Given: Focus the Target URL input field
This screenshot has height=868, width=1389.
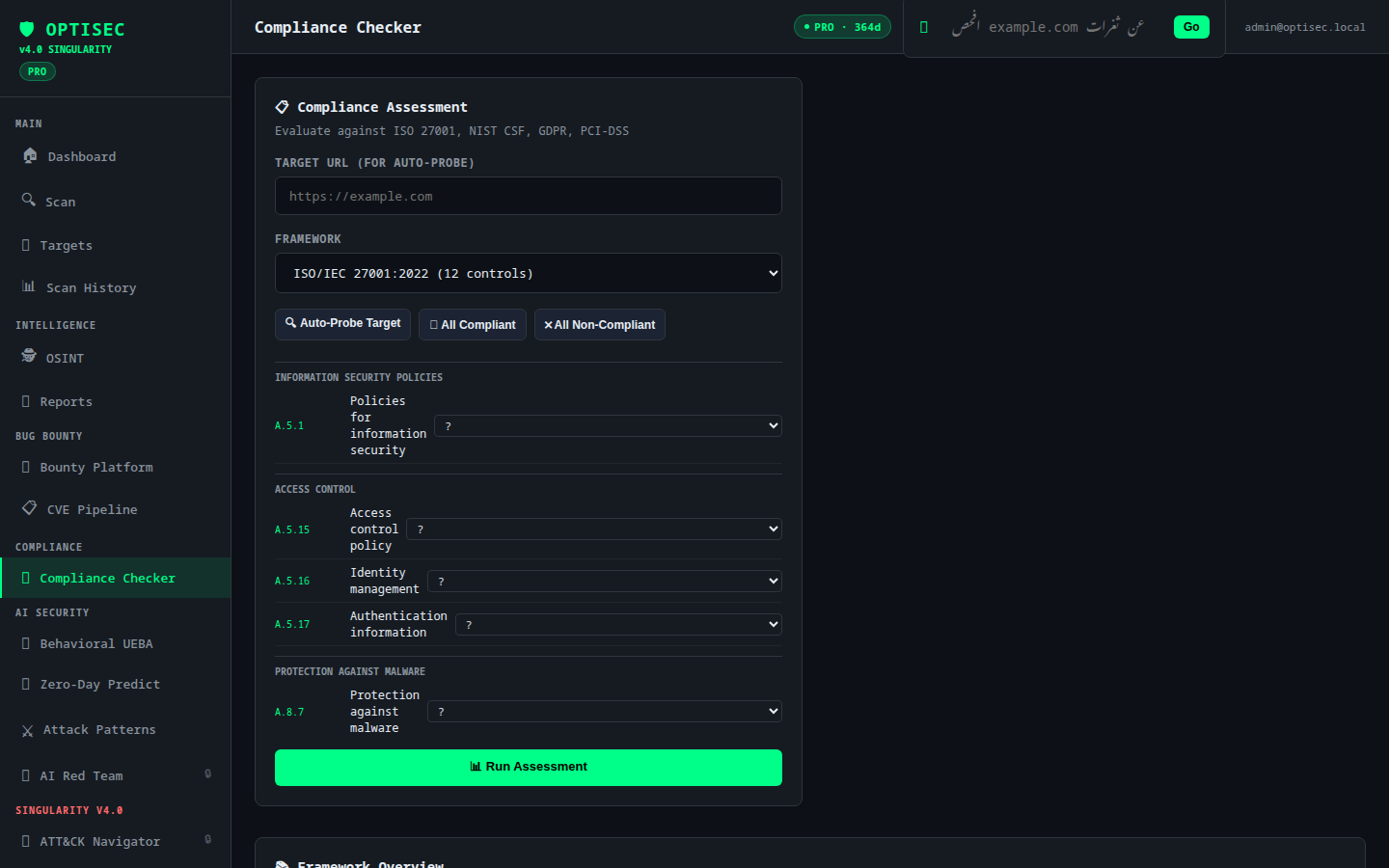Looking at the screenshot, I should point(529,196).
